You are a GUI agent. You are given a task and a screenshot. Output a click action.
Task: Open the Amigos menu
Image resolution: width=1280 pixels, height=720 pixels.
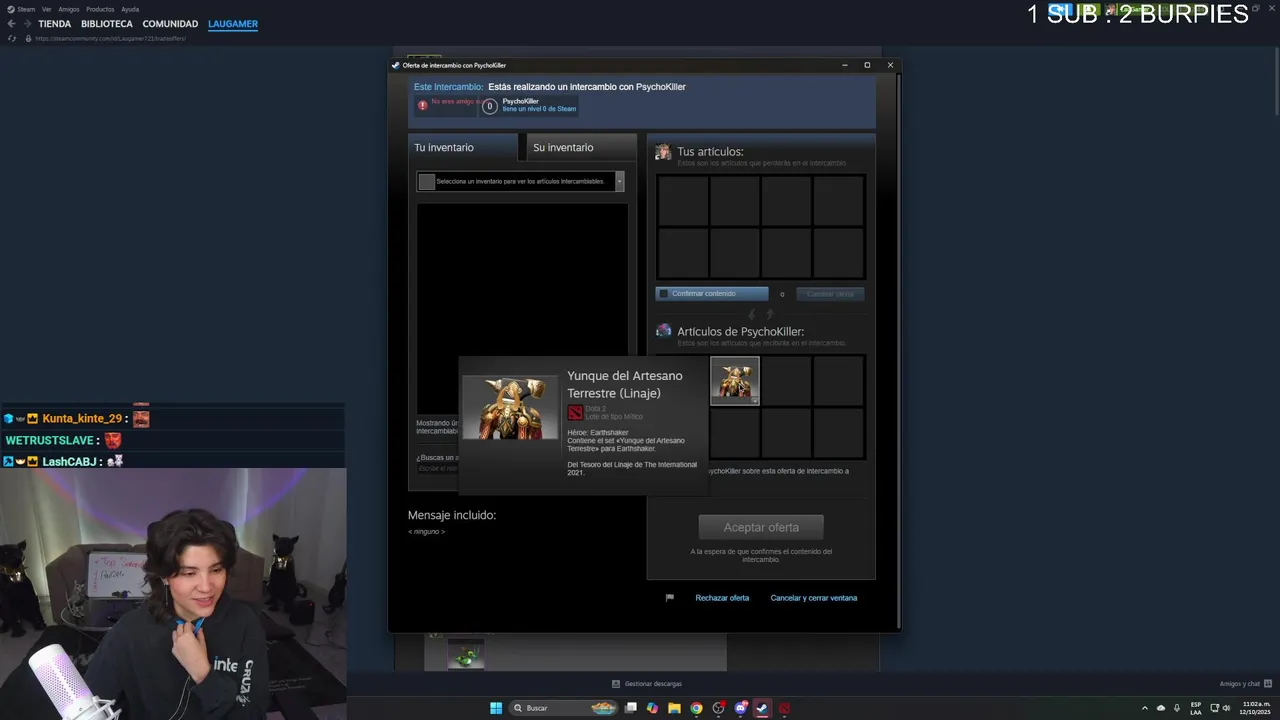click(x=69, y=9)
